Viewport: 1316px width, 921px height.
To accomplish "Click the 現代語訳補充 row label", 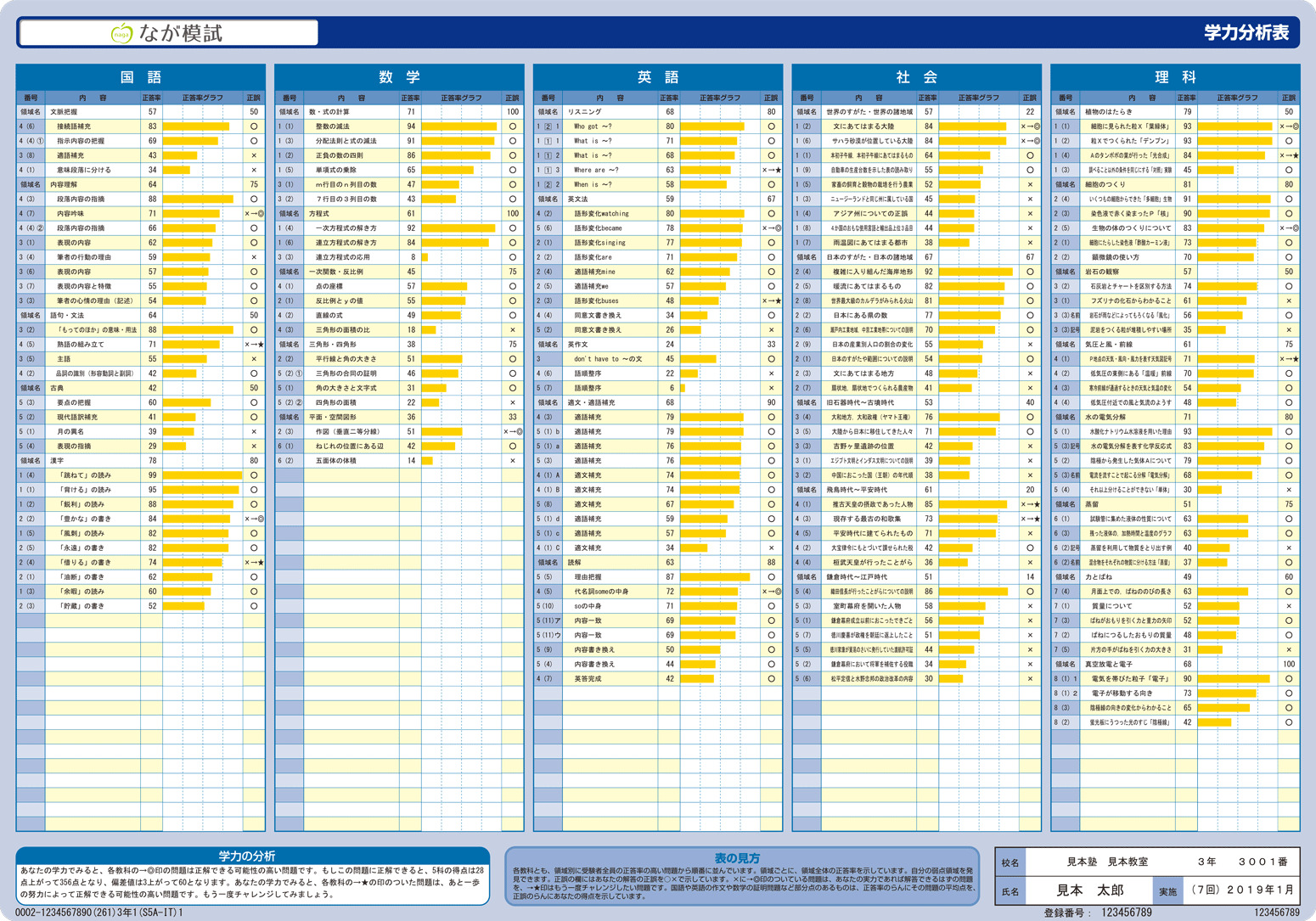I will 76,417.
